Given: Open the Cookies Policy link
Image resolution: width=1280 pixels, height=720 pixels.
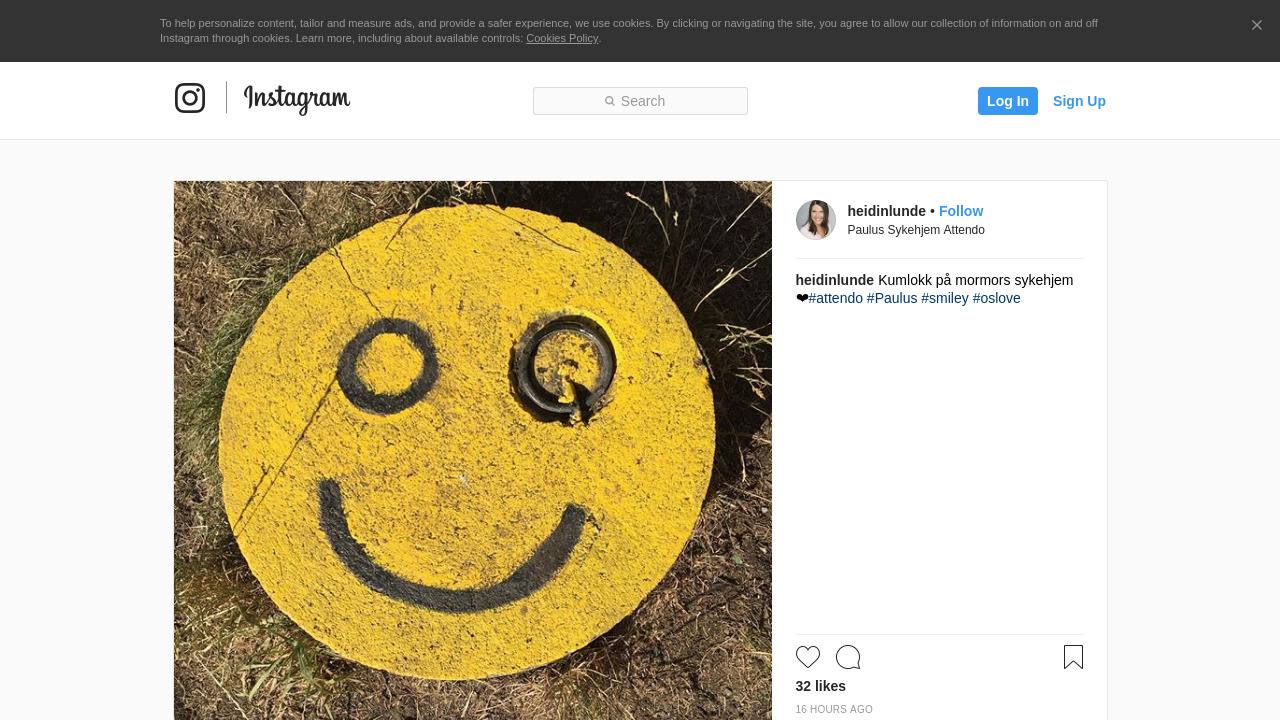Looking at the screenshot, I should pyautogui.click(x=562, y=38).
